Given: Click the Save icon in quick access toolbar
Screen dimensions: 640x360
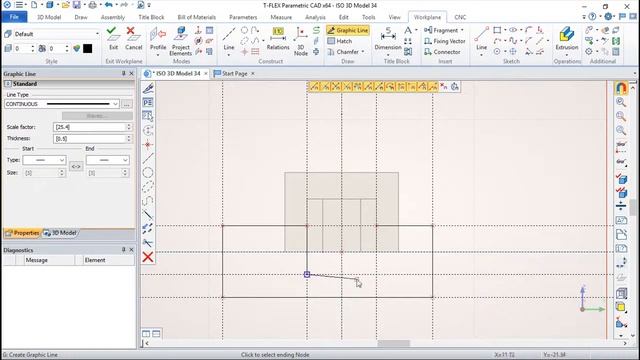Looking at the screenshot, I should pos(77,5).
